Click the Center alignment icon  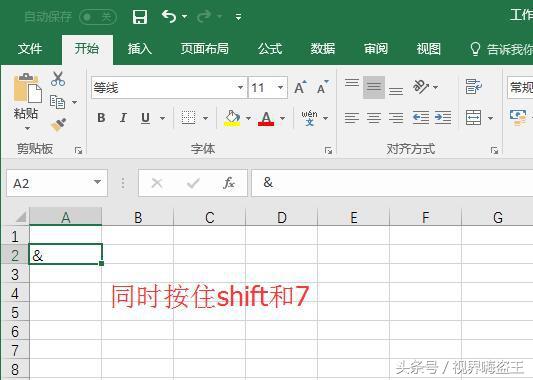[x=374, y=118]
